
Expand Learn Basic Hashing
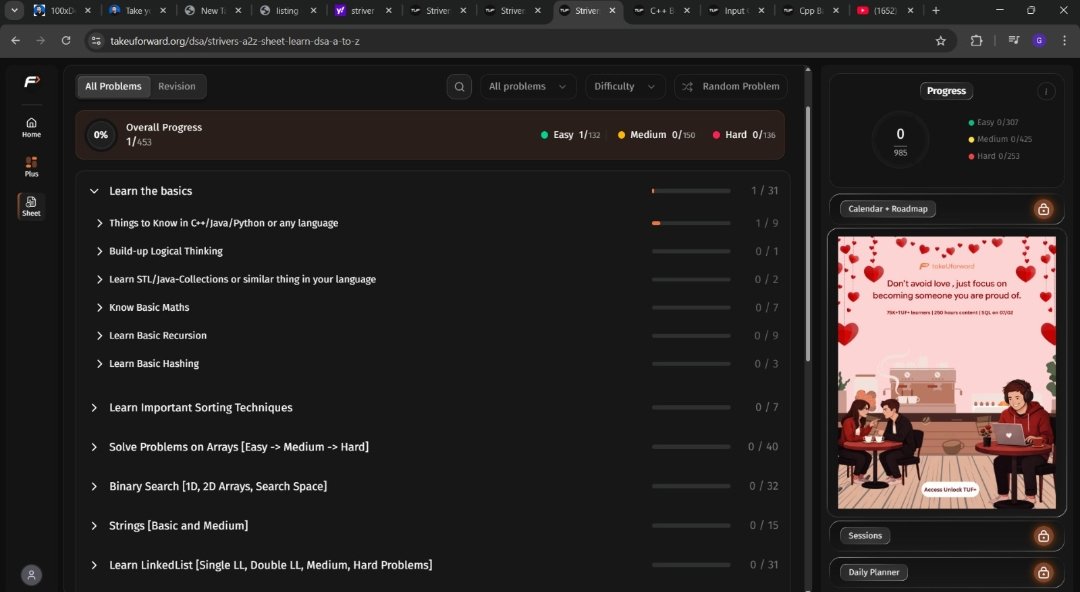click(99, 364)
